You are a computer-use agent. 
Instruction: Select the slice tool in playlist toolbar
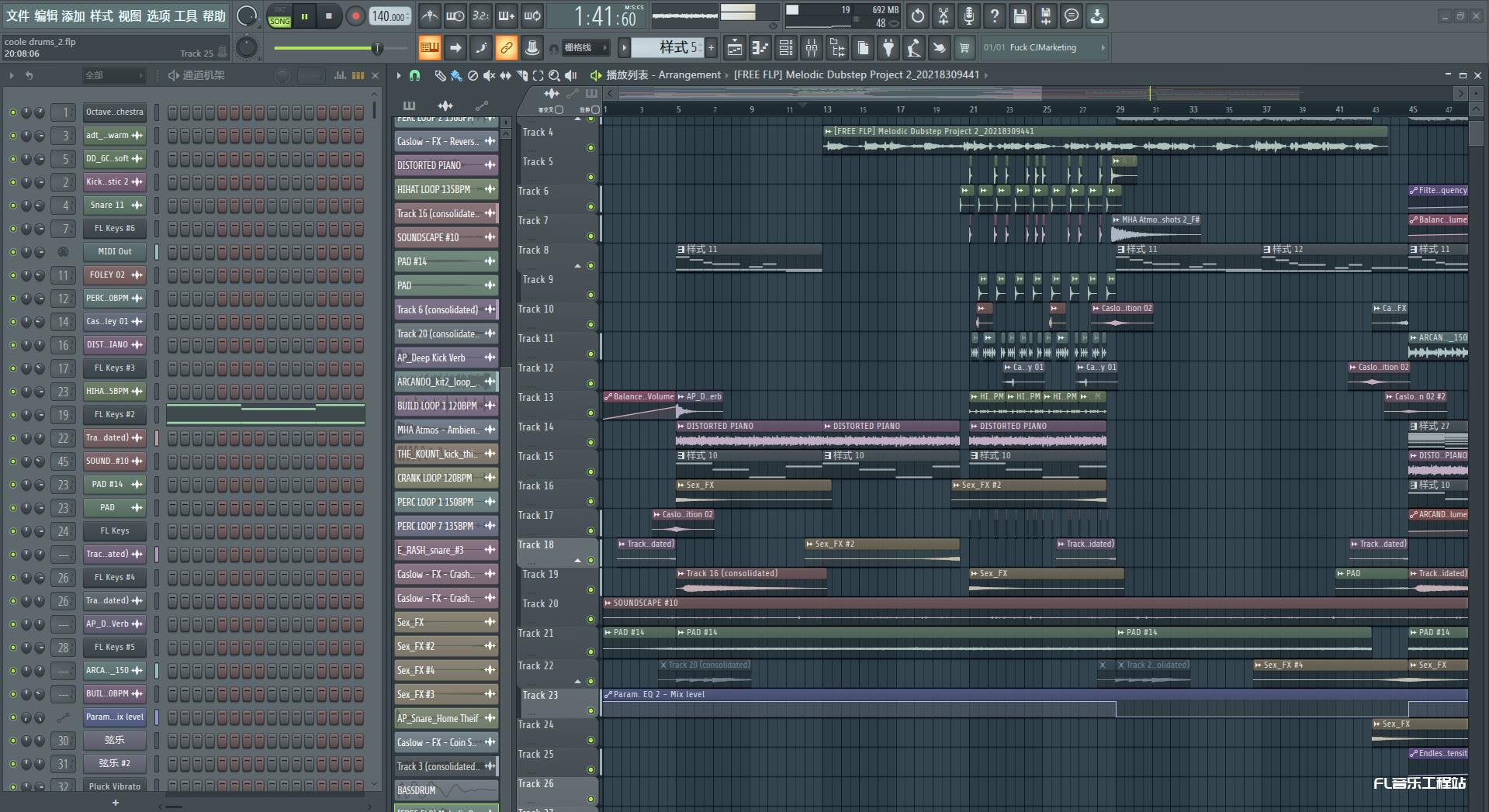pyautogui.click(x=521, y=75)
